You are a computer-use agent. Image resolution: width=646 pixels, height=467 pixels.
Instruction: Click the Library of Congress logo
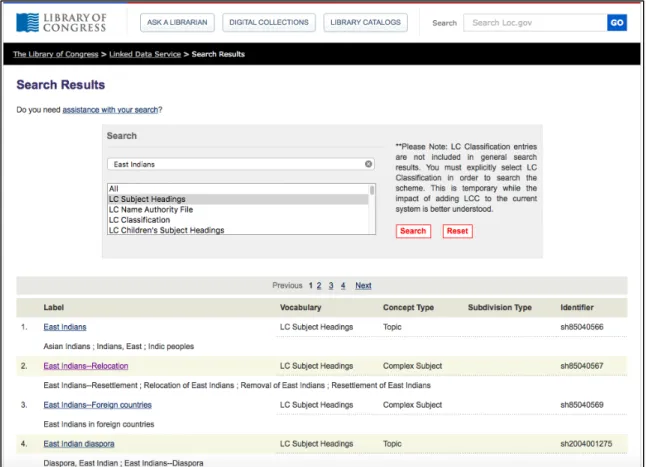61,22
